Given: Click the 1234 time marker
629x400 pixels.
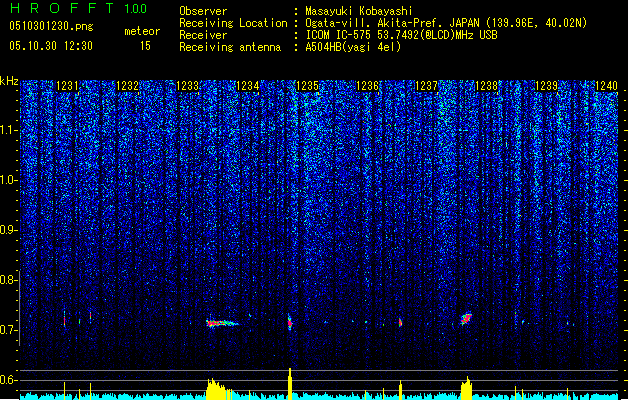Looking at the screenshot, I should coord(248,86).
